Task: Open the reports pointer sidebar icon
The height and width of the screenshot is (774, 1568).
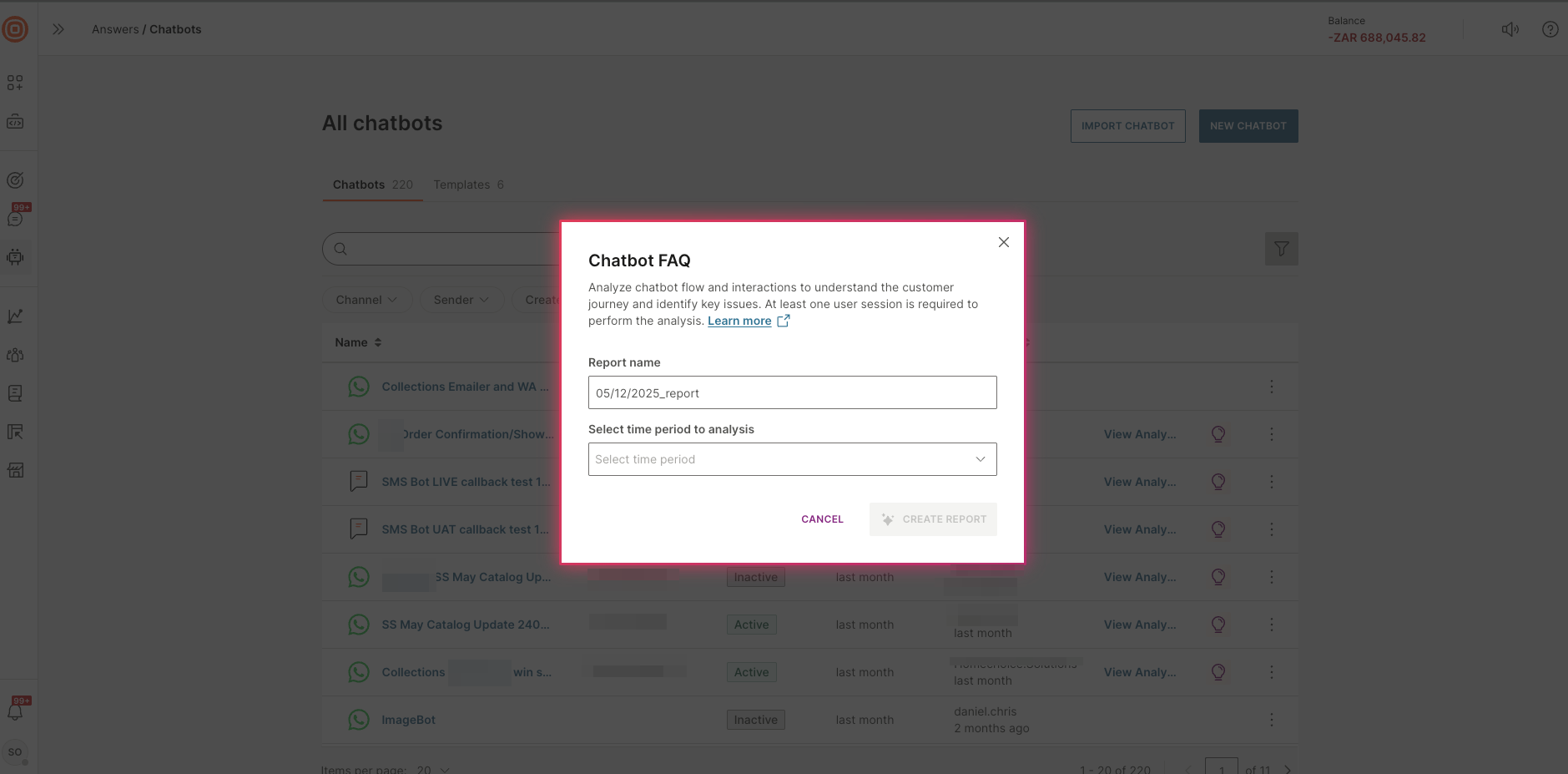Action: [15, 432]
